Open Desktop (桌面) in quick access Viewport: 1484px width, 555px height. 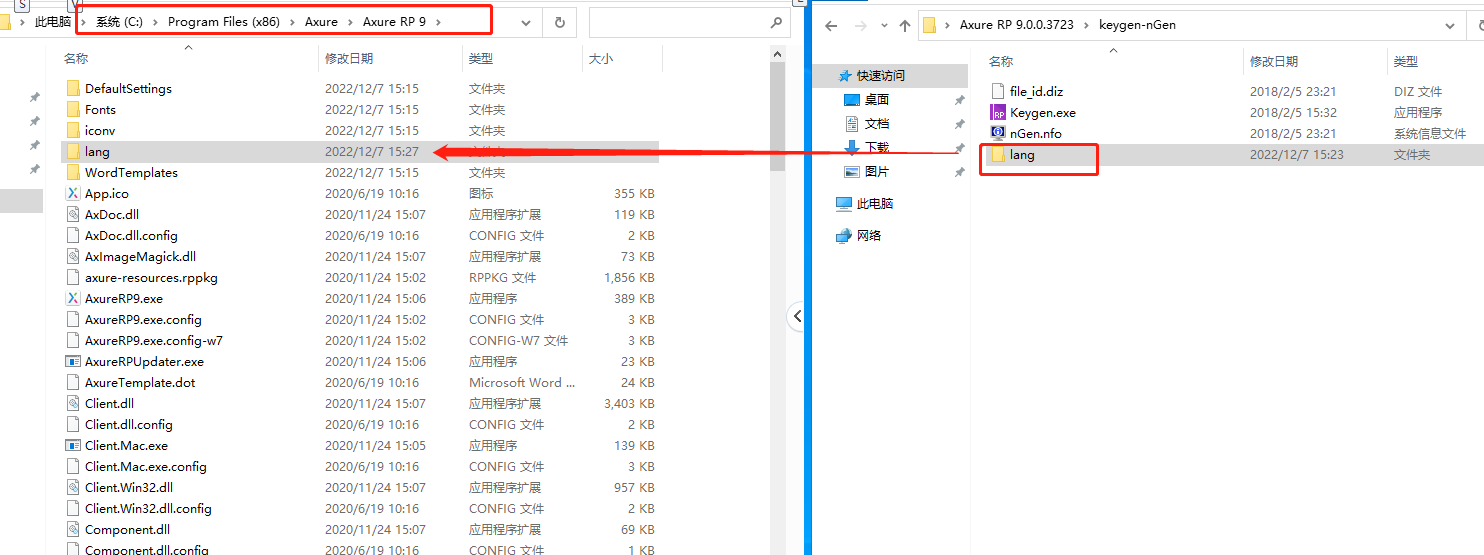click(x=876, y=99)
